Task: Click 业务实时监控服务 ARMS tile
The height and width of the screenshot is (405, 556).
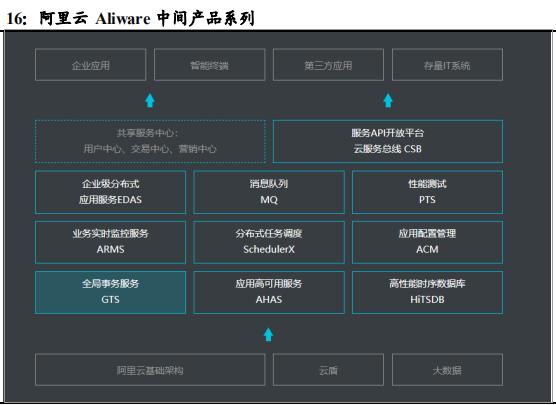Action: pyautogui.click(x=110, y=242)
